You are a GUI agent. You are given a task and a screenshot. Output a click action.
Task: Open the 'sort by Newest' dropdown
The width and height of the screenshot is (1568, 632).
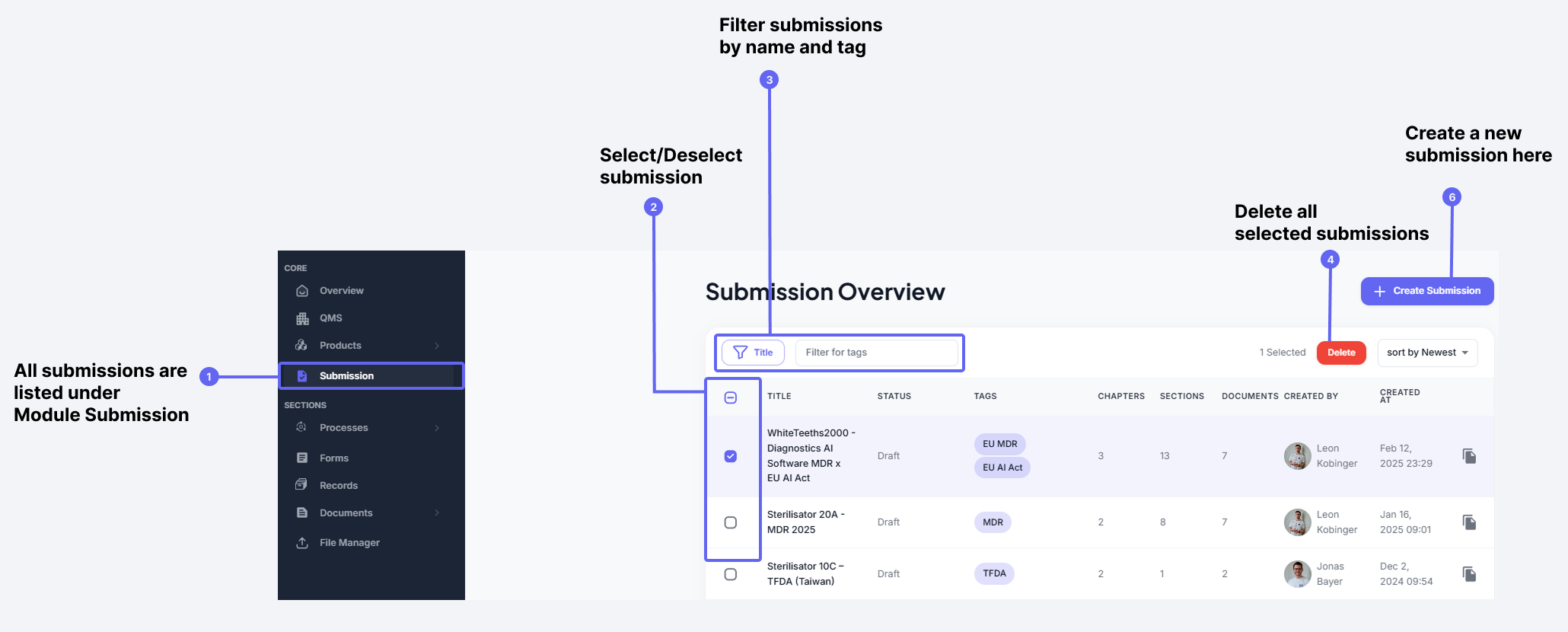1426,352
